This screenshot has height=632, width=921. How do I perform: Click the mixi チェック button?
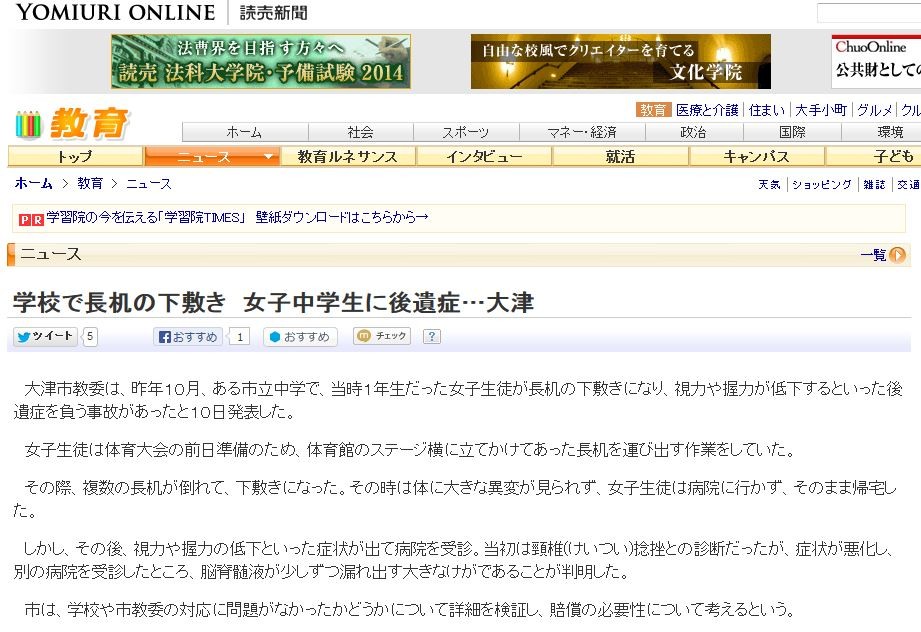tap(382, 336)
